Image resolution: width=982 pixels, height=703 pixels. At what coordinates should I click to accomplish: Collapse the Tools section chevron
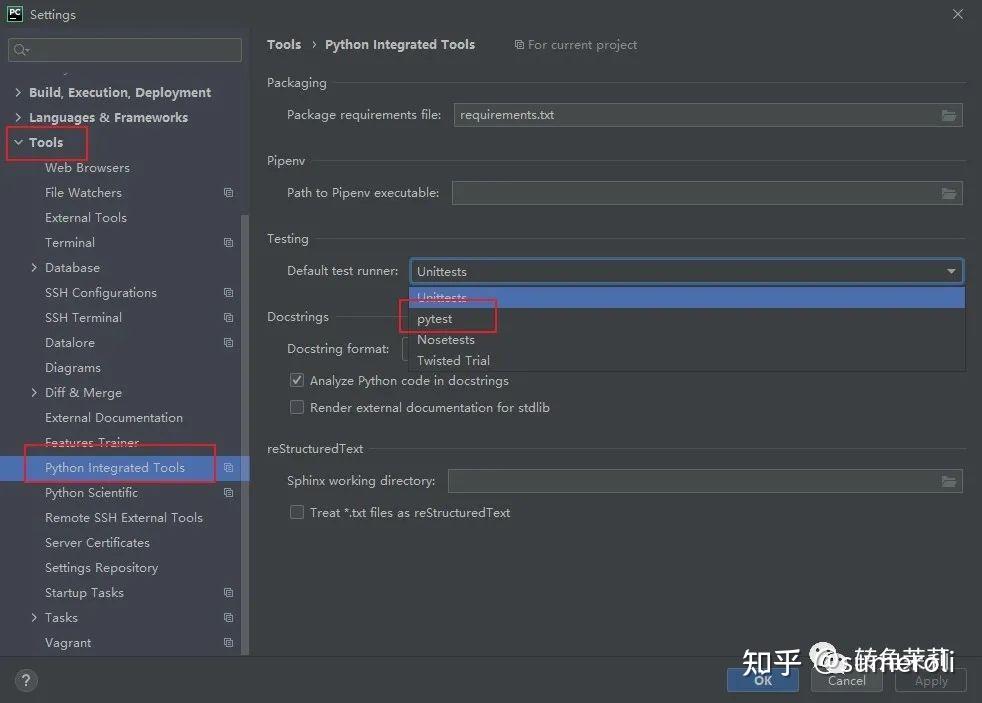[x=18, y=143]
